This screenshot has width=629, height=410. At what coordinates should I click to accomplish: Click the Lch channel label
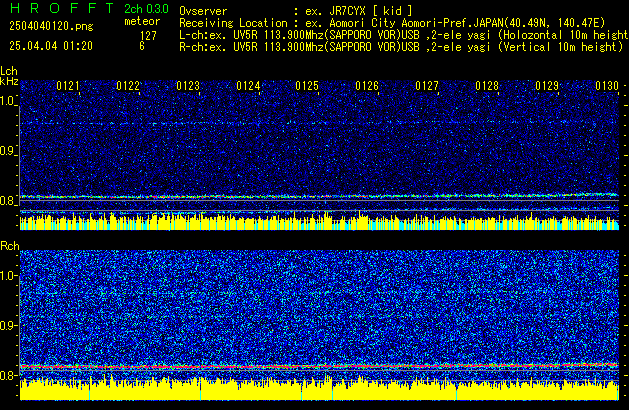9,71
